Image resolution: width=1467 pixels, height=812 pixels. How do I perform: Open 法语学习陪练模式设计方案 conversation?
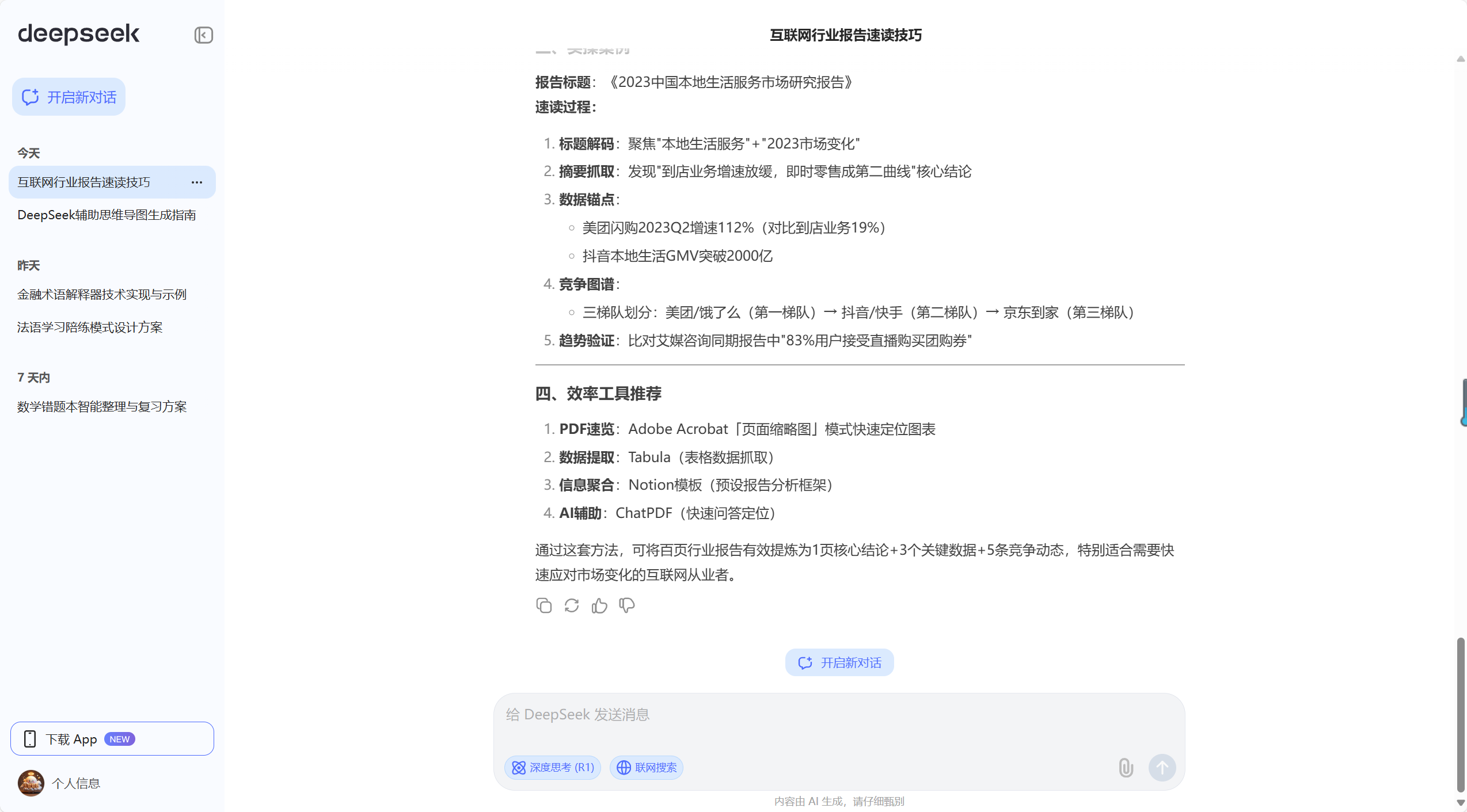pos(112,327)
